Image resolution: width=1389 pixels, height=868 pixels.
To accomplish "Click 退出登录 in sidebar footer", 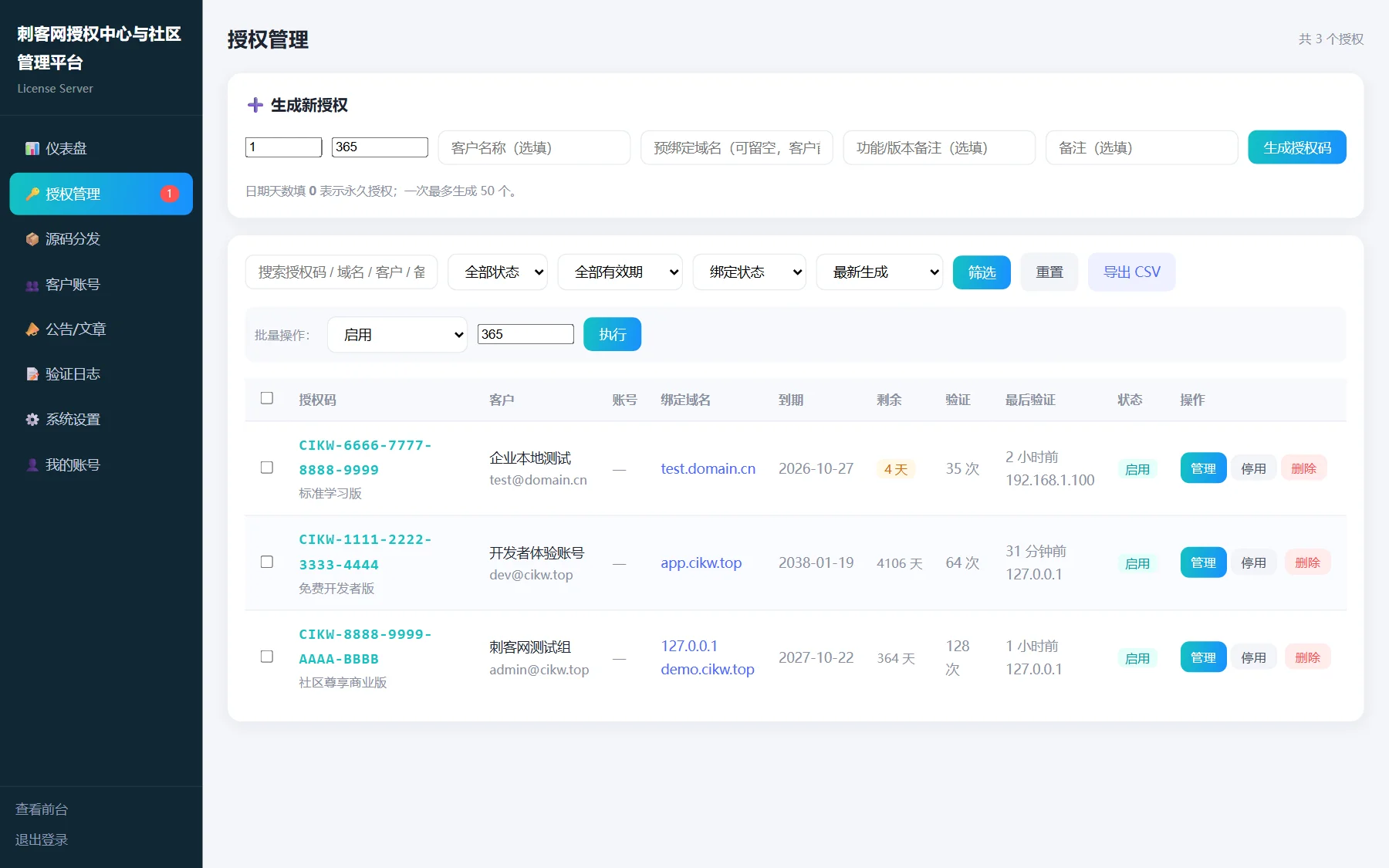I will [x=42, y=839].
